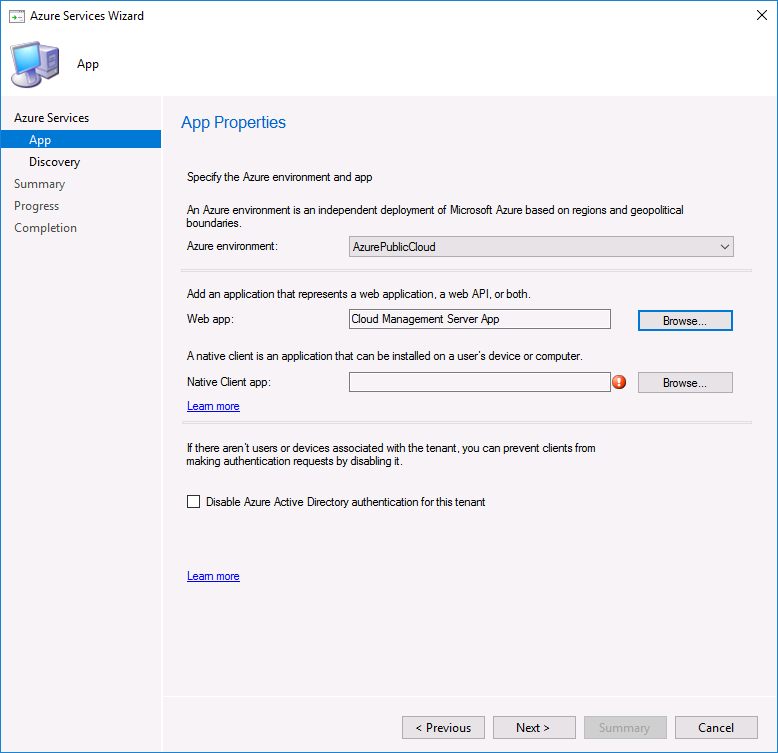Viewport: 778px width, 753px height.
Task: Click the App Properties heading
Action: point(233,123)
